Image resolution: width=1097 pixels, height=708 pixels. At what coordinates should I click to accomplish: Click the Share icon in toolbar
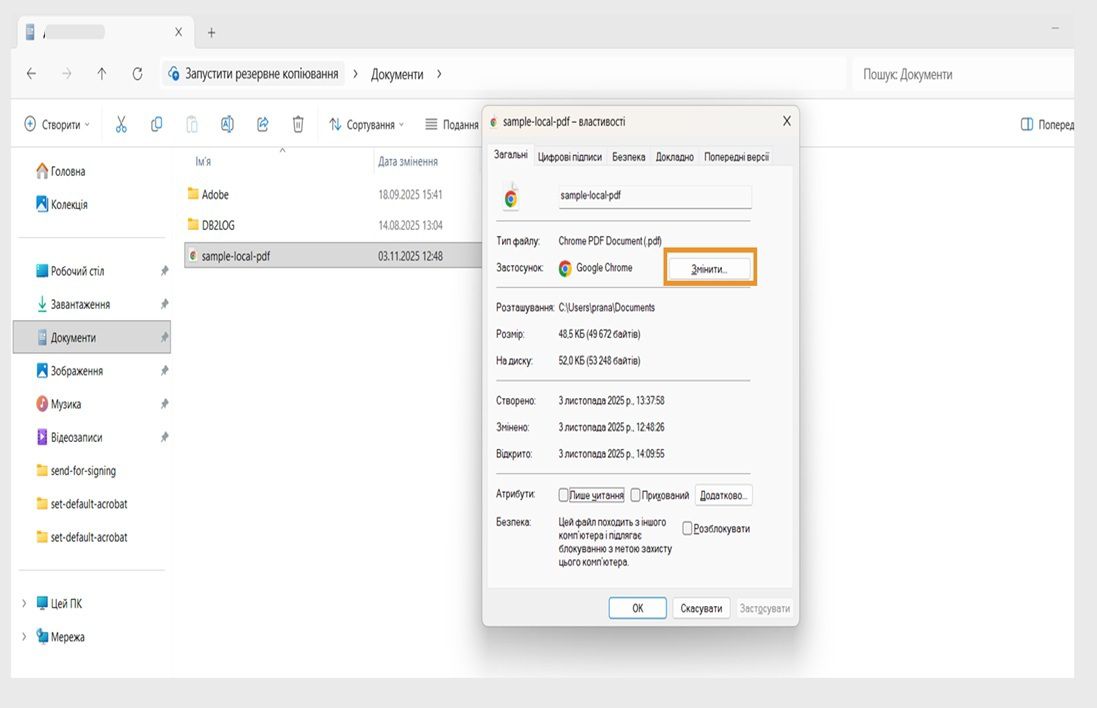(262, 125)
